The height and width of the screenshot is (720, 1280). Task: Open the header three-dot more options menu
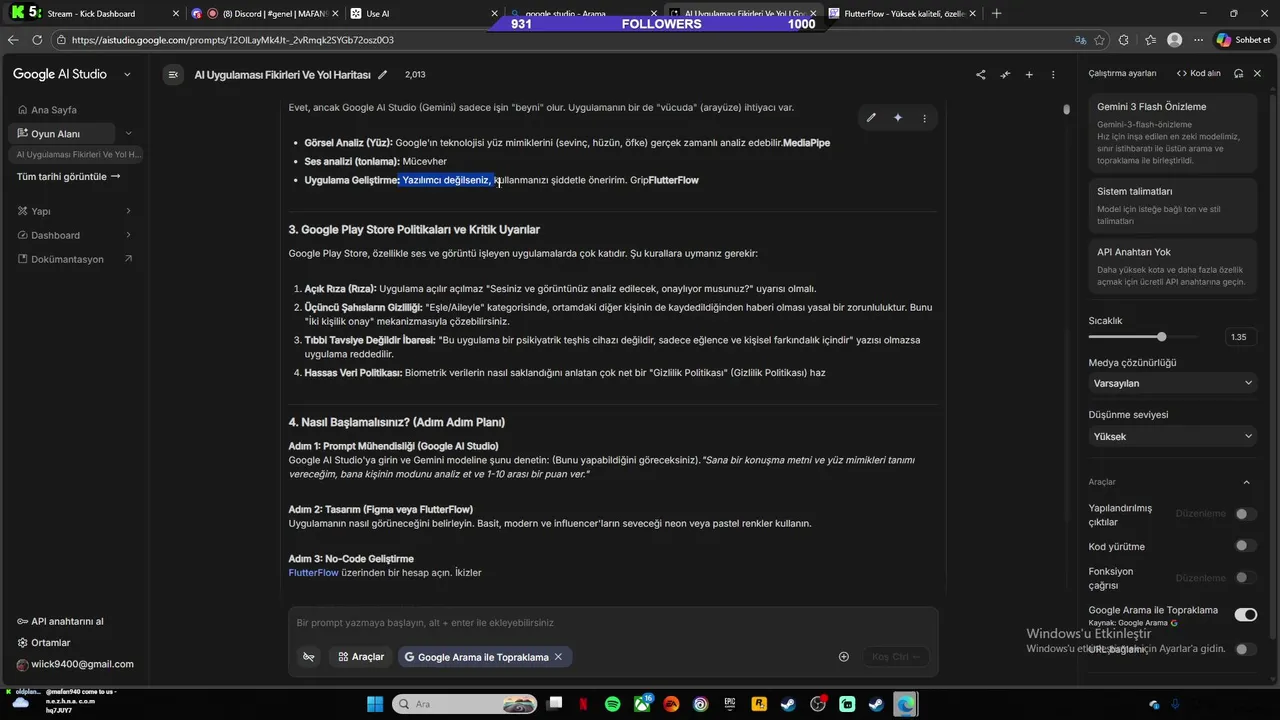(1053, 75)
